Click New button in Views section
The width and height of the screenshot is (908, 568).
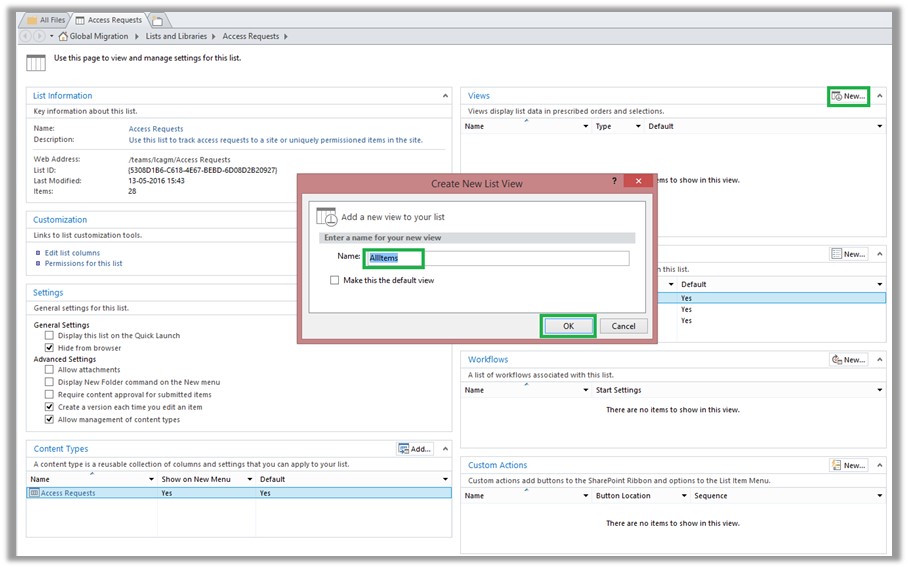click(x=848, y=96)
